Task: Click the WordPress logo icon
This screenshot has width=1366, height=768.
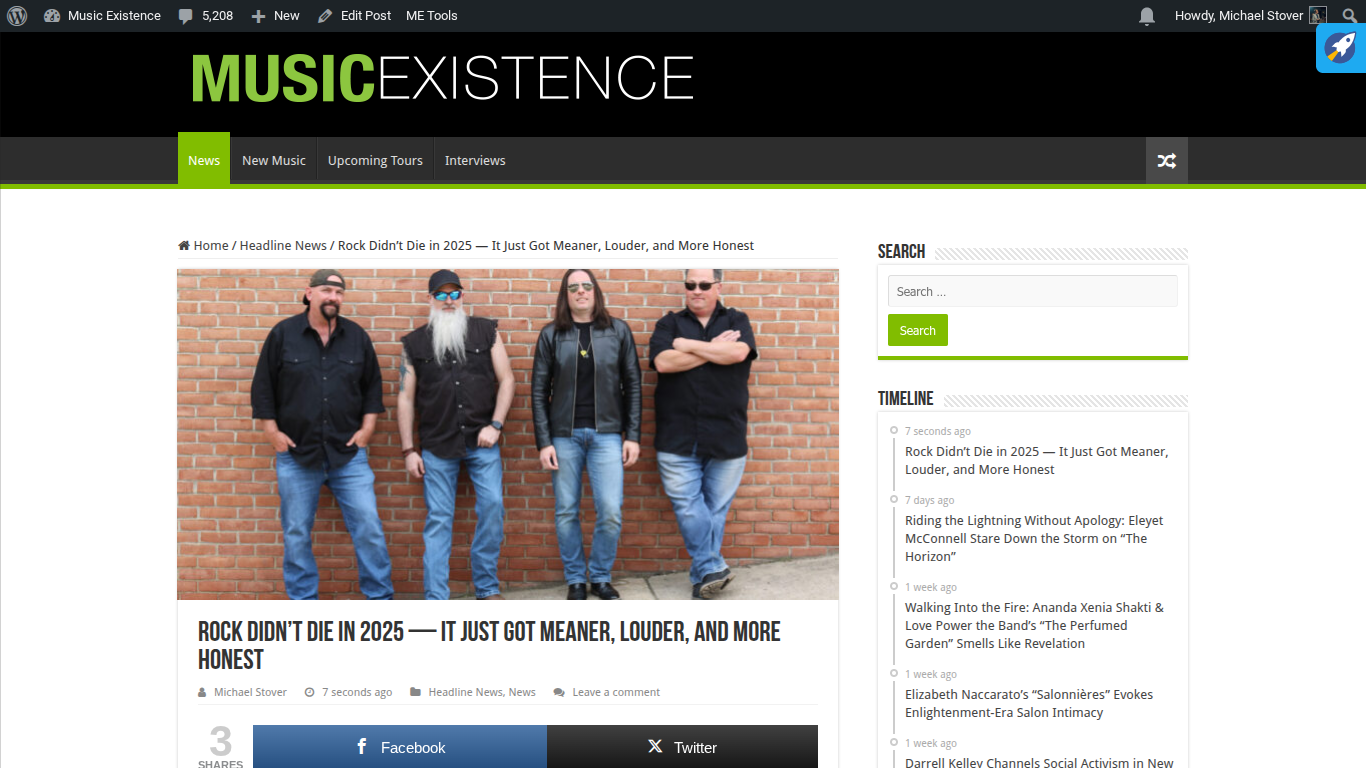Action: [x=17, y=15]
